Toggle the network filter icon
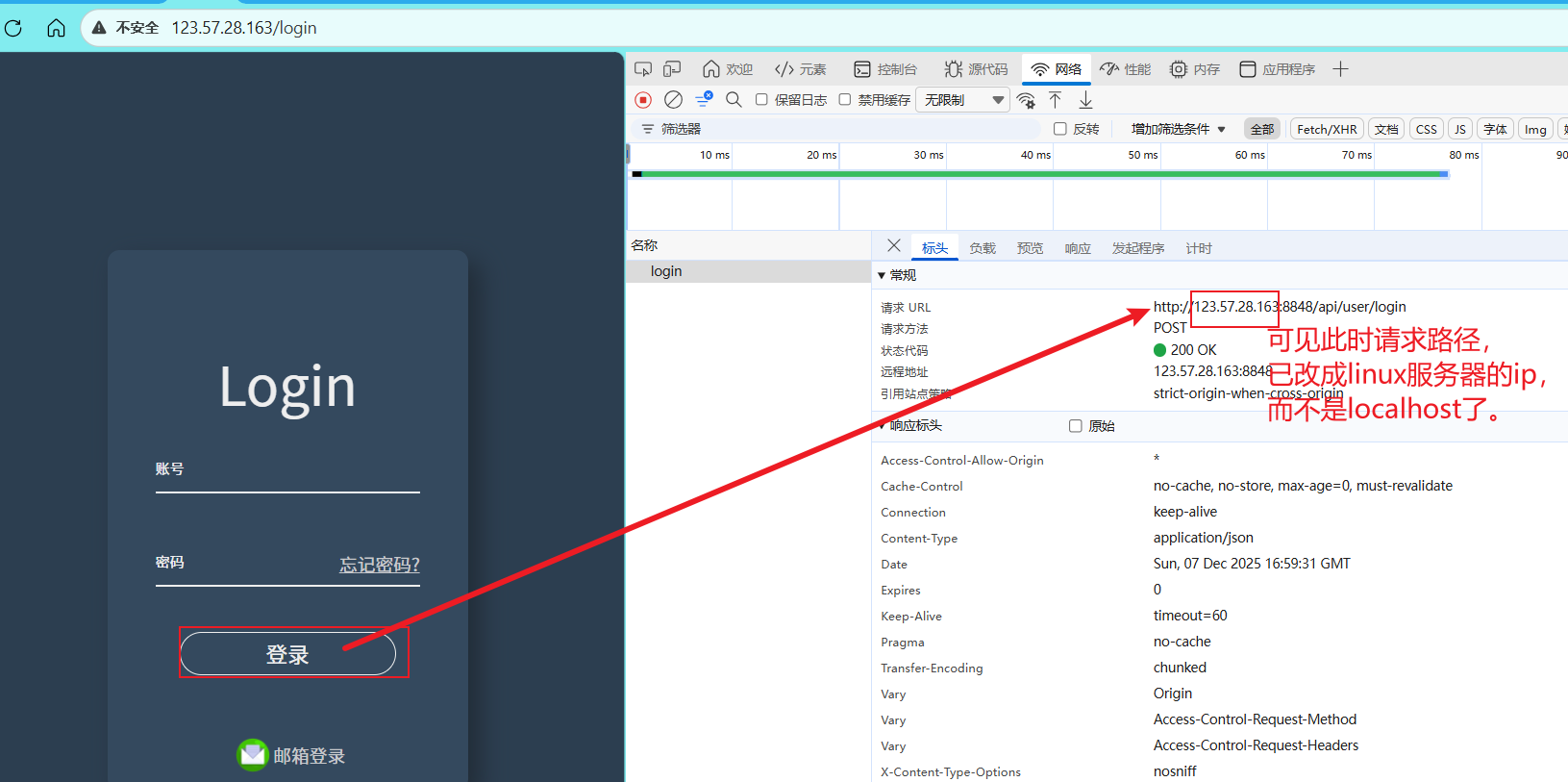Viewport: 1568px width, 782px height. tap(704, 99)
